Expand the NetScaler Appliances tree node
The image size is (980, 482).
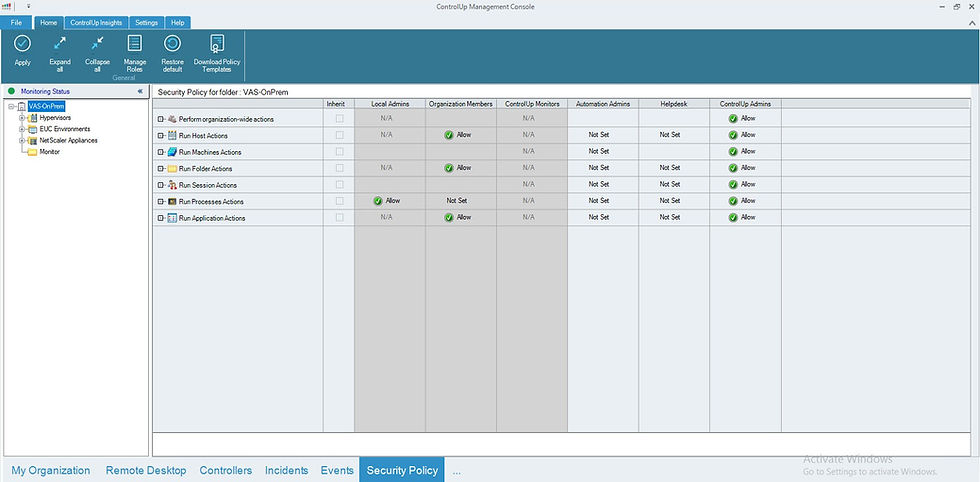(x=22, y=140)
